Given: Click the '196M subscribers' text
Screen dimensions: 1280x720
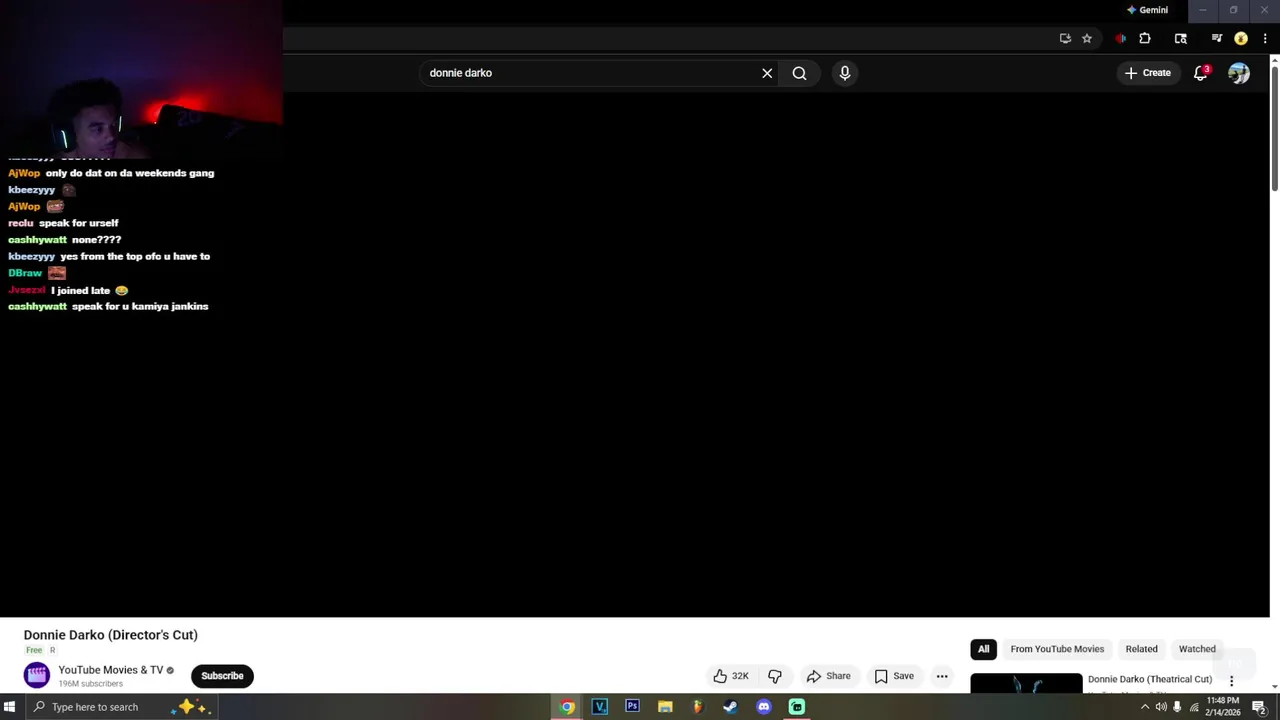Looking at the screenshot, I should [90, 684].
